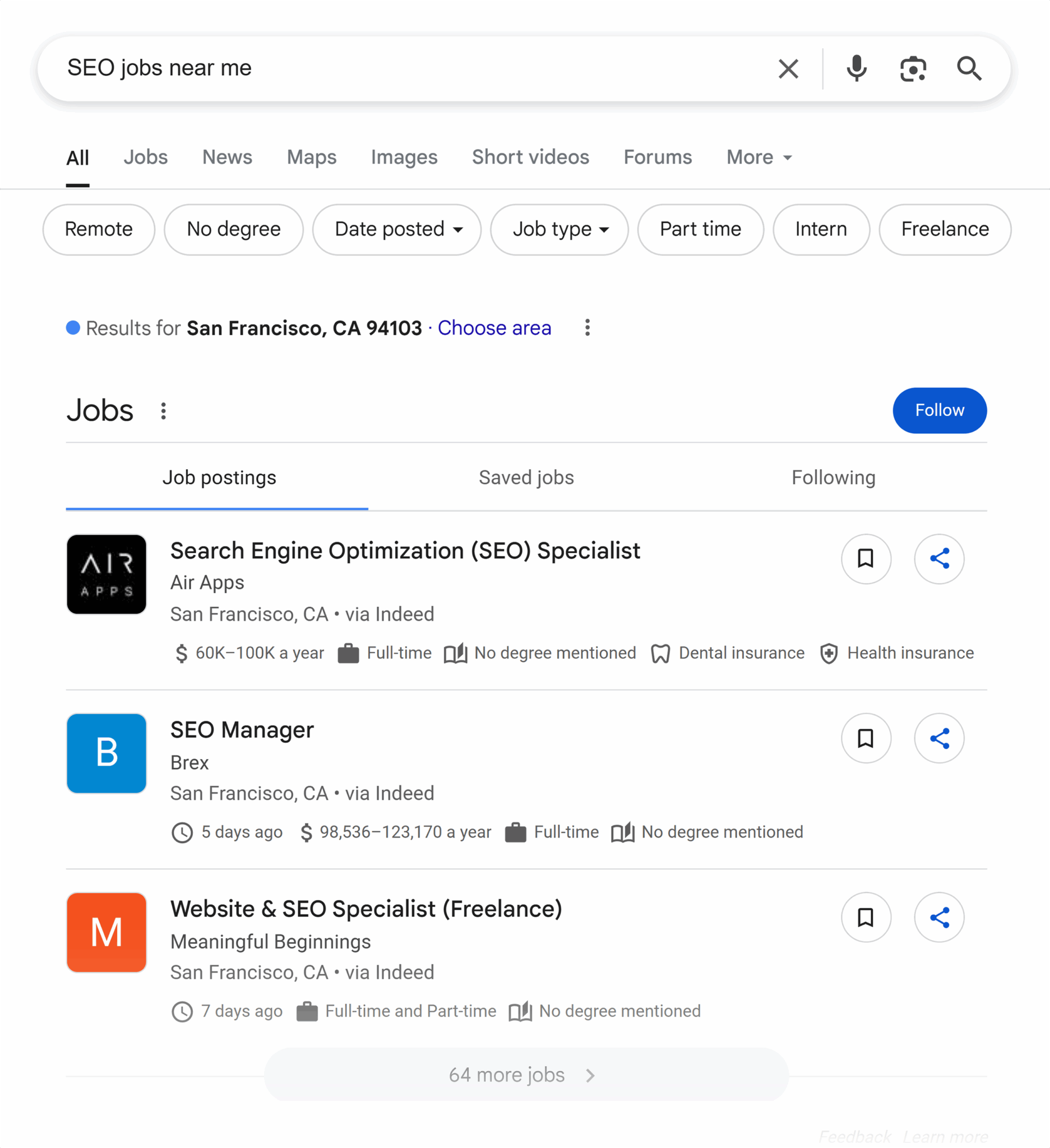
Task: Switch to the Saved jobs tab
Action: [x=526, y=478]
